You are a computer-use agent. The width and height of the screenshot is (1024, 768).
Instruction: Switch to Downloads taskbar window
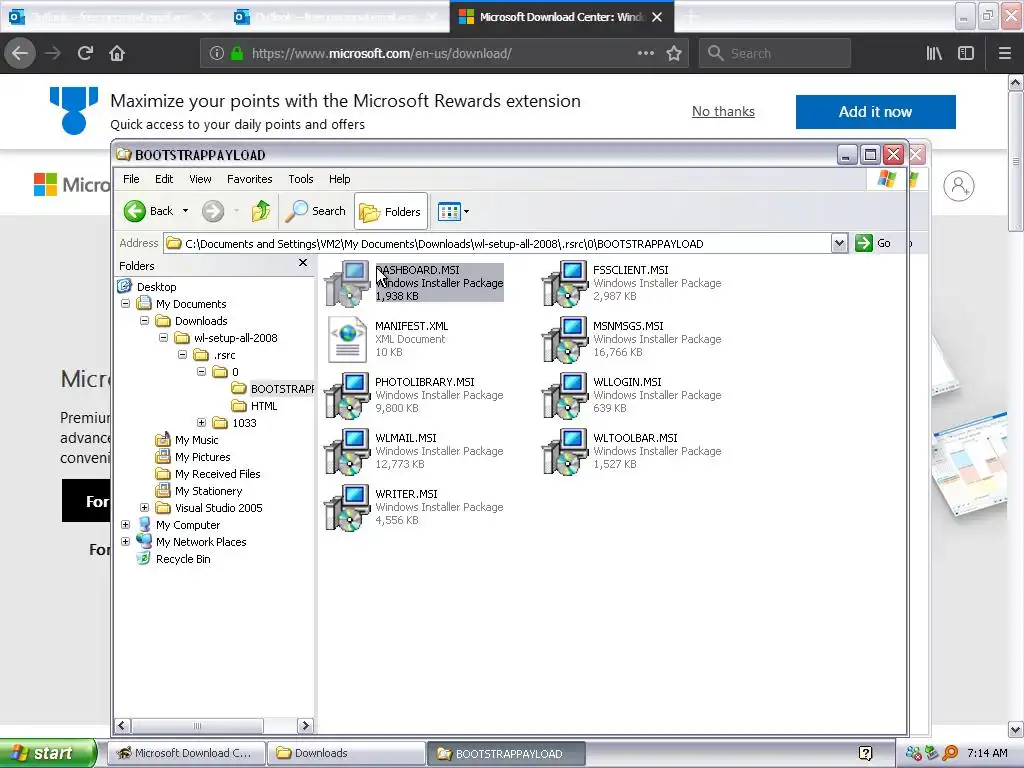click(346, 753)
